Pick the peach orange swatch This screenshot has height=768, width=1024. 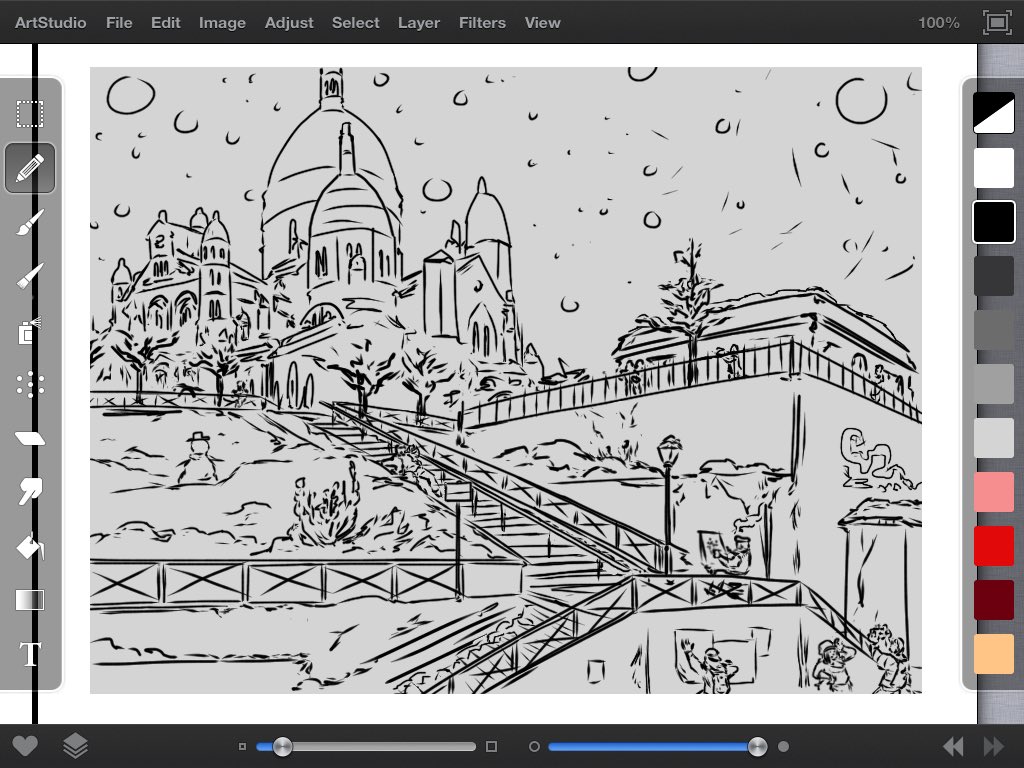993,654
